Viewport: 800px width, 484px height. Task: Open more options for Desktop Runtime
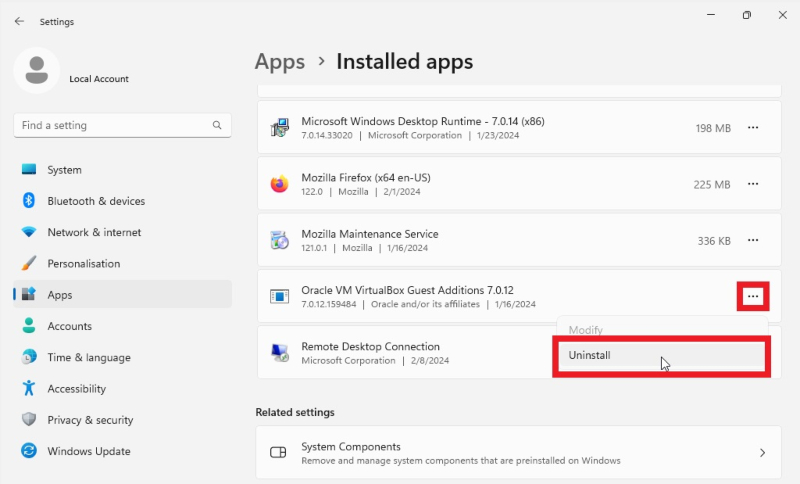point(753,128)
